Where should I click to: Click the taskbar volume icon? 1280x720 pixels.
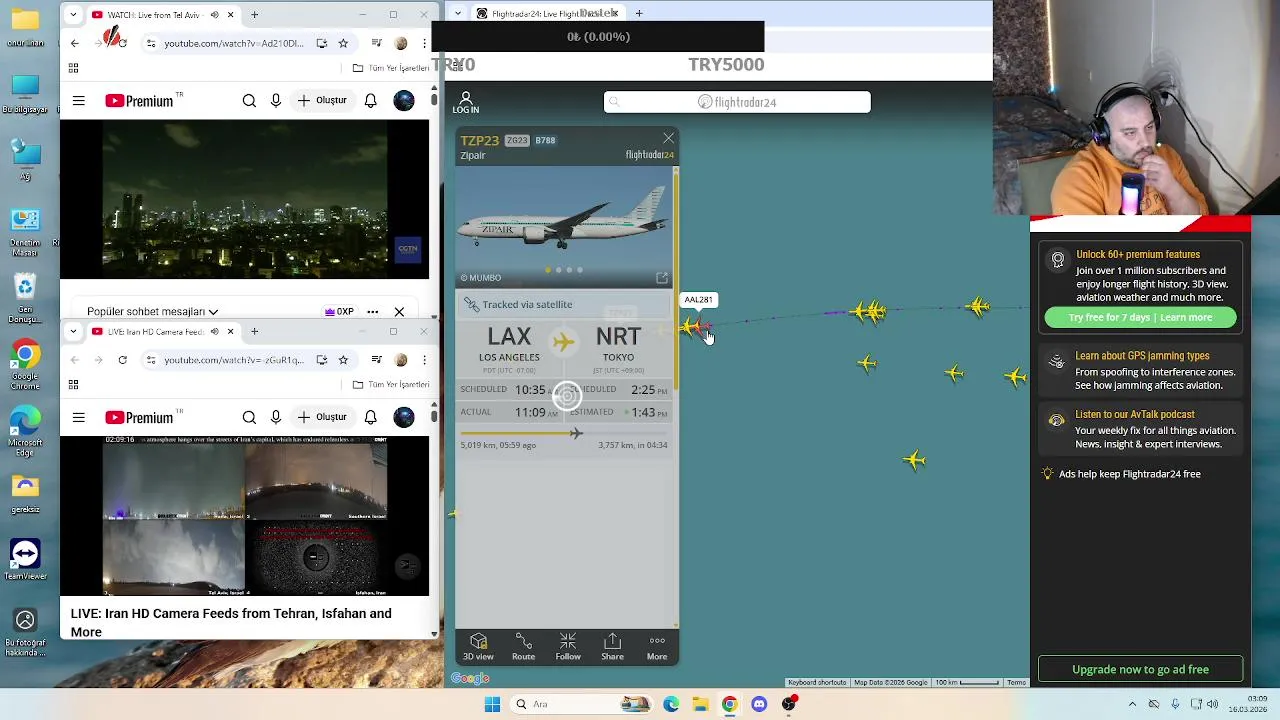point(1213,704)
